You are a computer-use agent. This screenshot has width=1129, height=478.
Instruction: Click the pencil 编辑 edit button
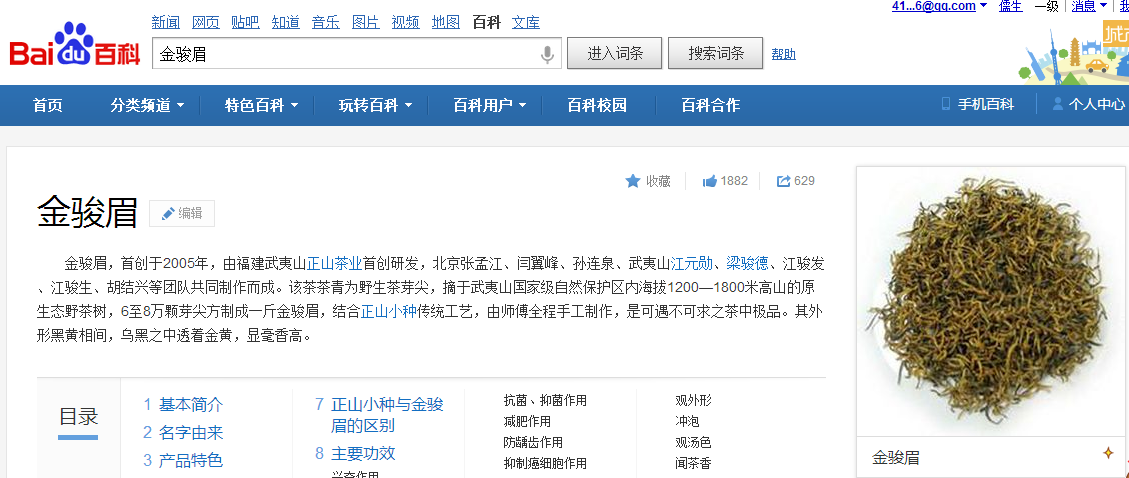tap(182, 213)
